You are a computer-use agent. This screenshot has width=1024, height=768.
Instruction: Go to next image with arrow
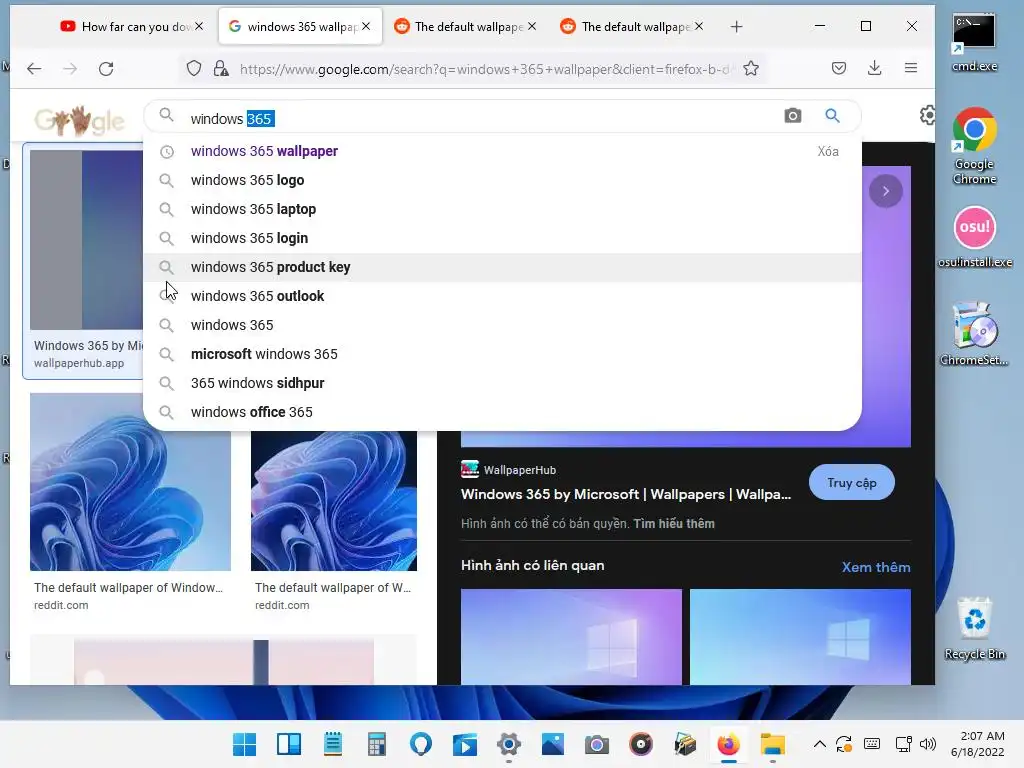tap(886, 191)
